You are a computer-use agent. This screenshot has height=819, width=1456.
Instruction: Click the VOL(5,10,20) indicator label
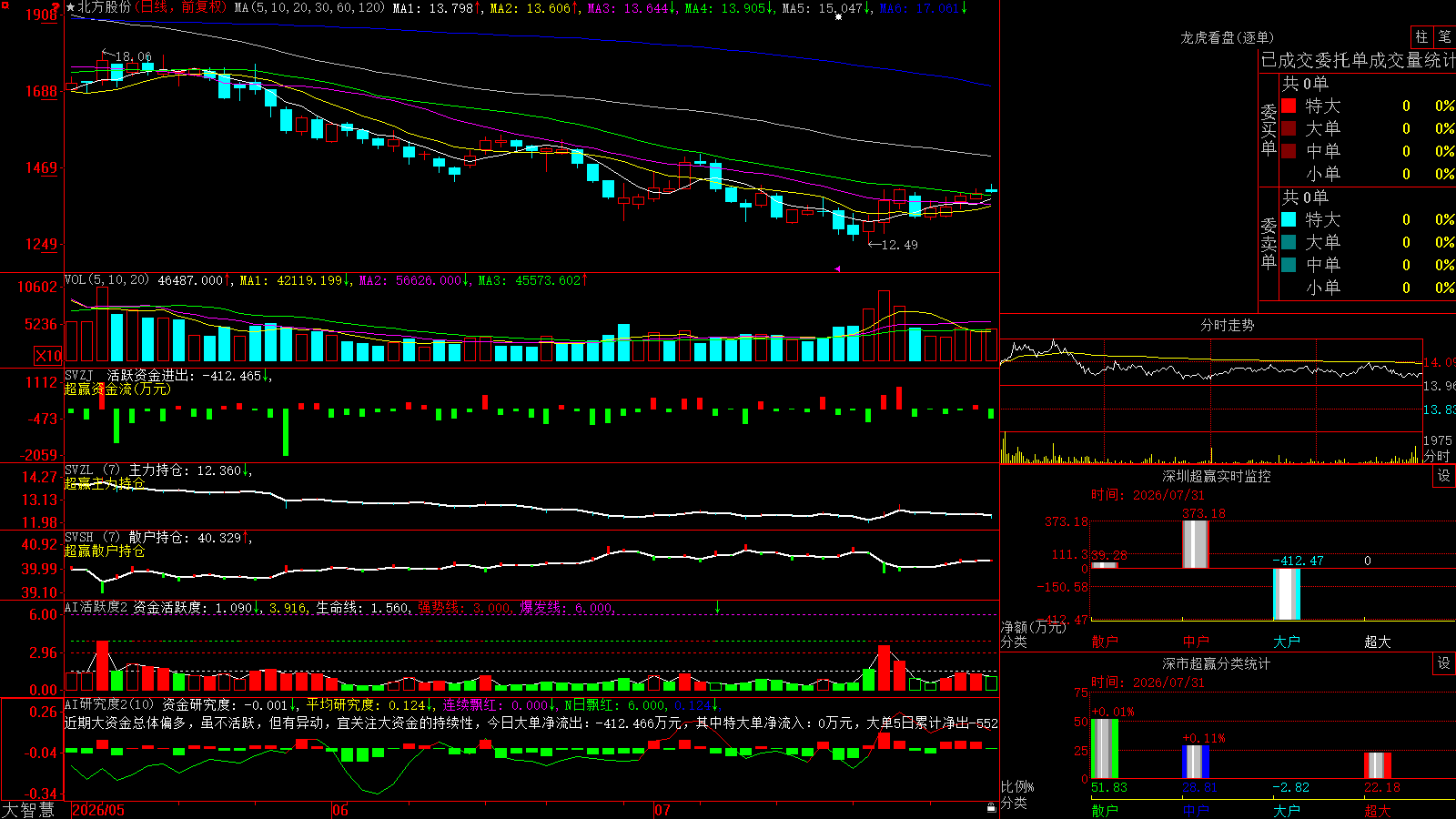(106, 280)
